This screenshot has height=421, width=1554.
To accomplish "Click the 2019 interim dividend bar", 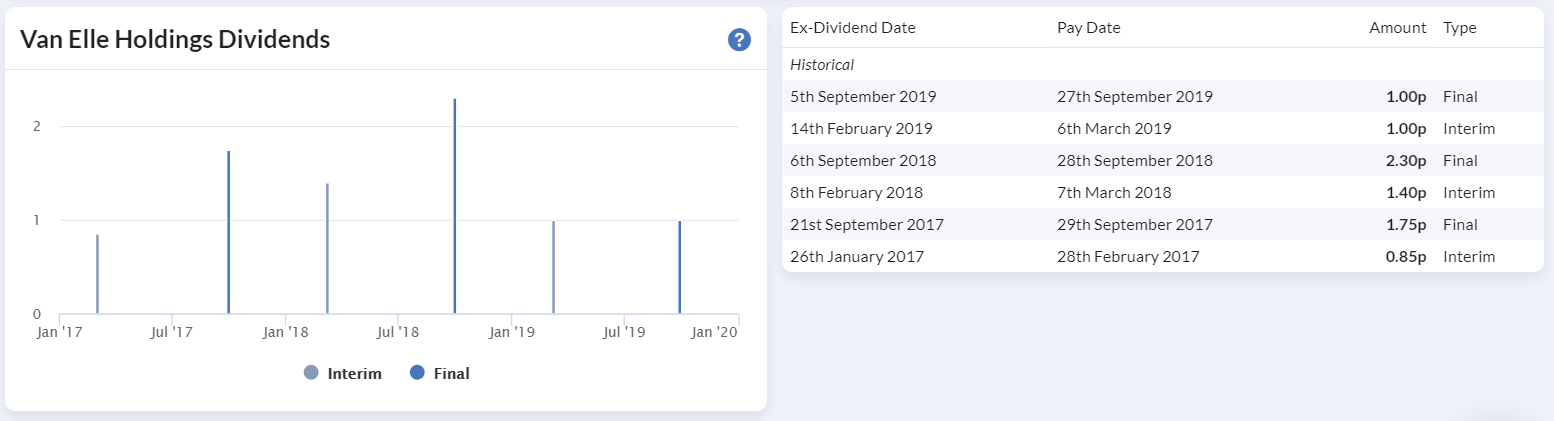I will [x=553, y=267].
